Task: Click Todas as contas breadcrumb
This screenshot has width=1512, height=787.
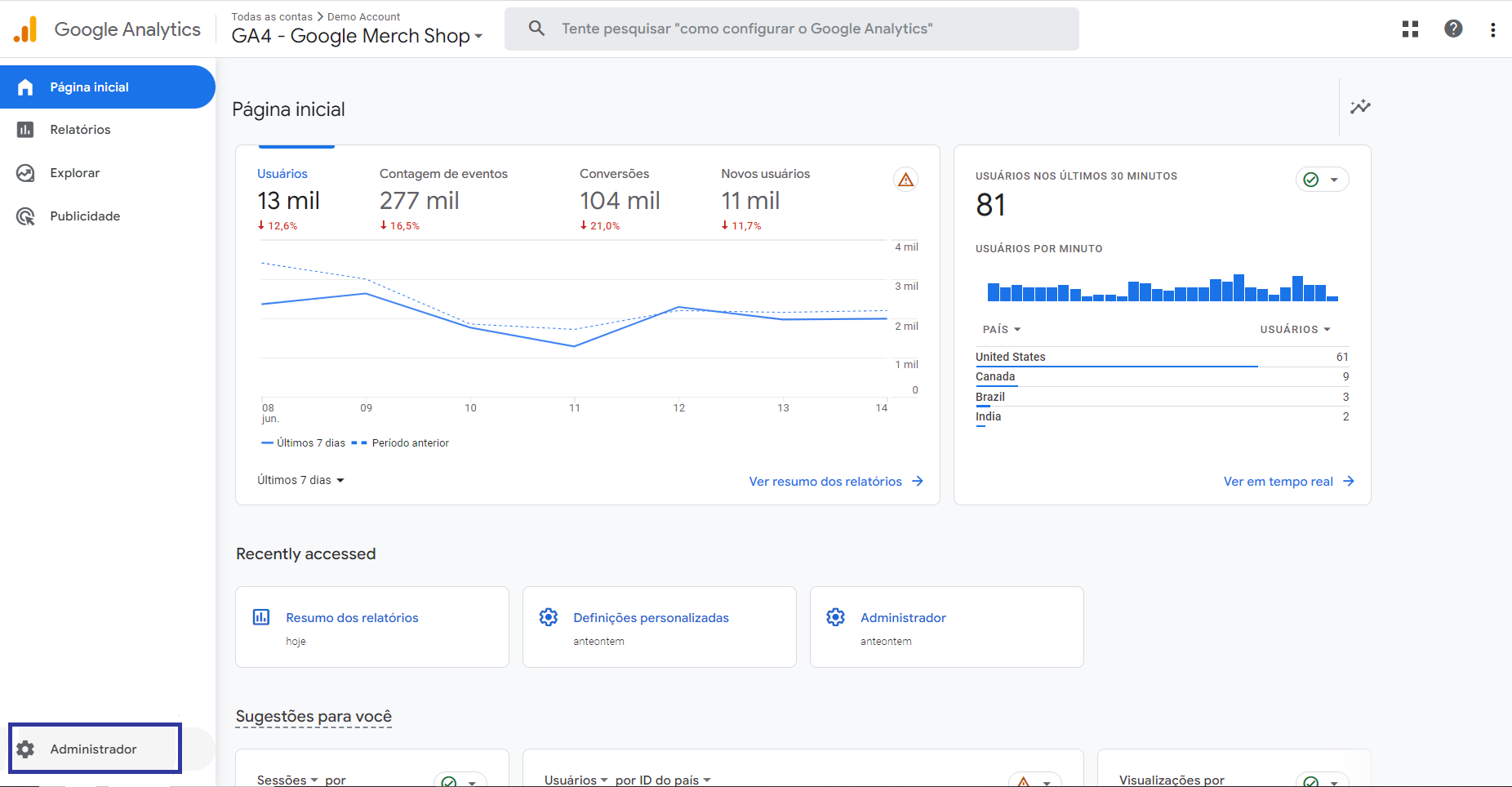Action: pos(272,16)
